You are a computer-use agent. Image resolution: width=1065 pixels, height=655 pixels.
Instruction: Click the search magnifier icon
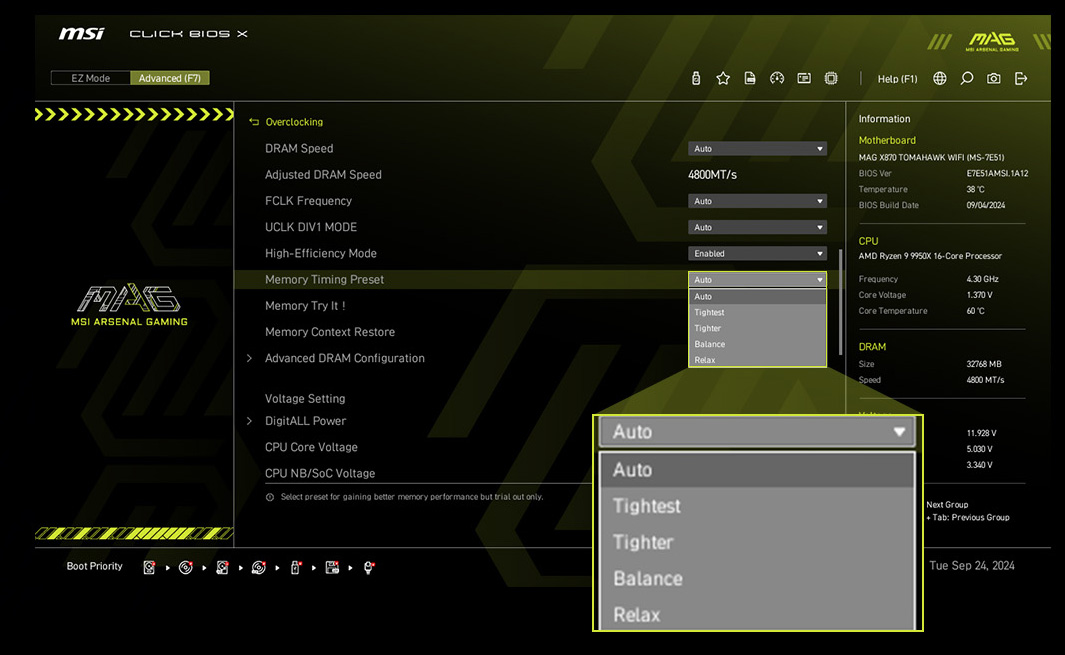click(x=966, y=78)
